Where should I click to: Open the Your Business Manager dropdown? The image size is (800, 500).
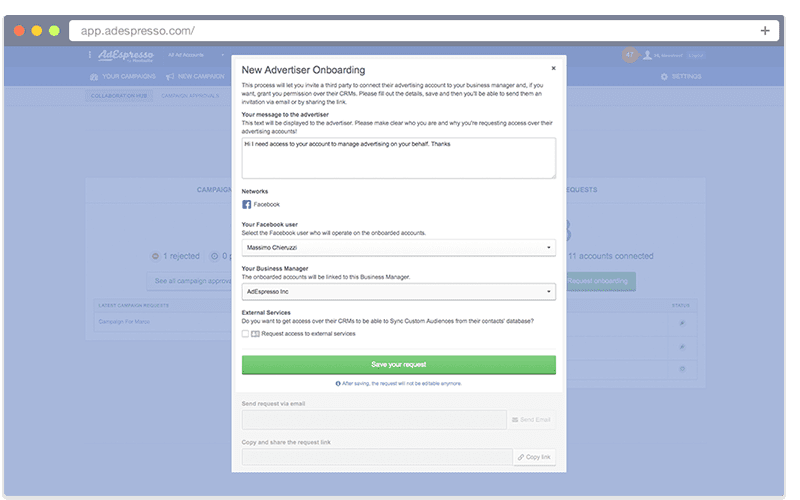(x=398, y=292)
